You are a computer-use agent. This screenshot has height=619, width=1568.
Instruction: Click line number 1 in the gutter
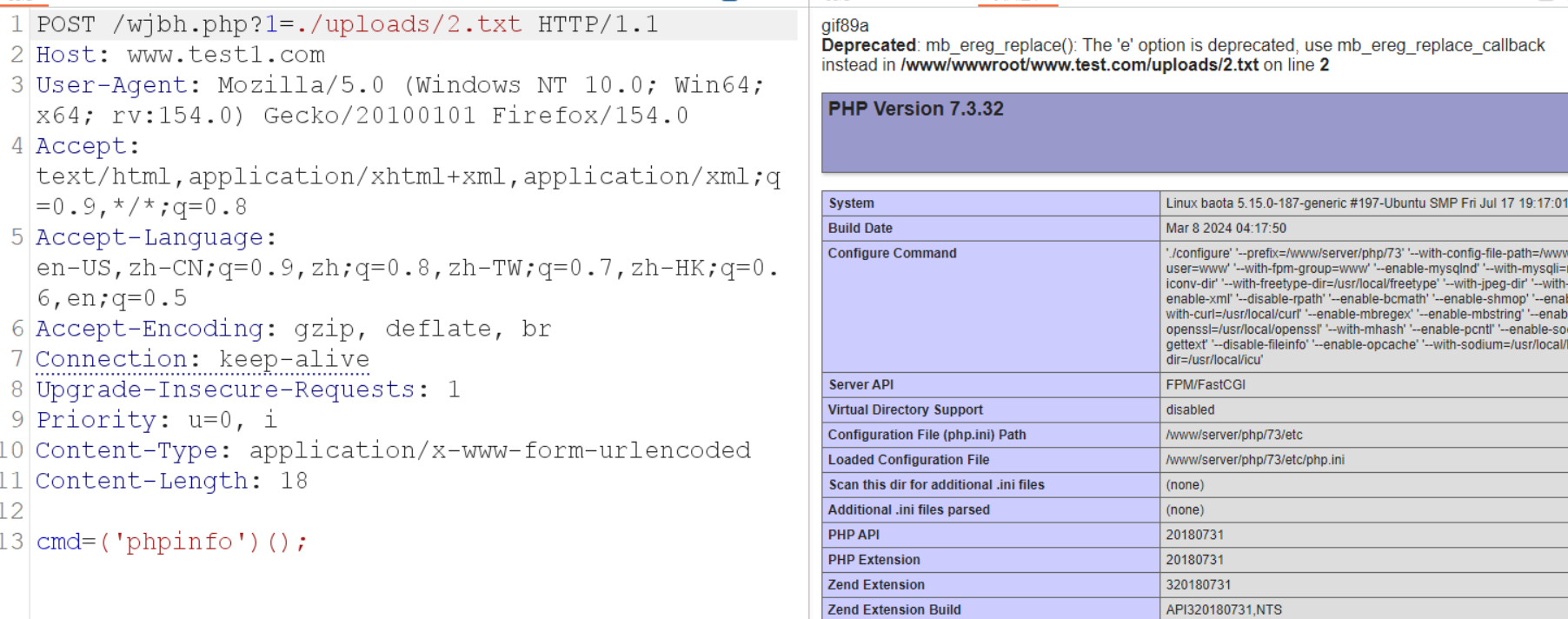tap(17, 24)
